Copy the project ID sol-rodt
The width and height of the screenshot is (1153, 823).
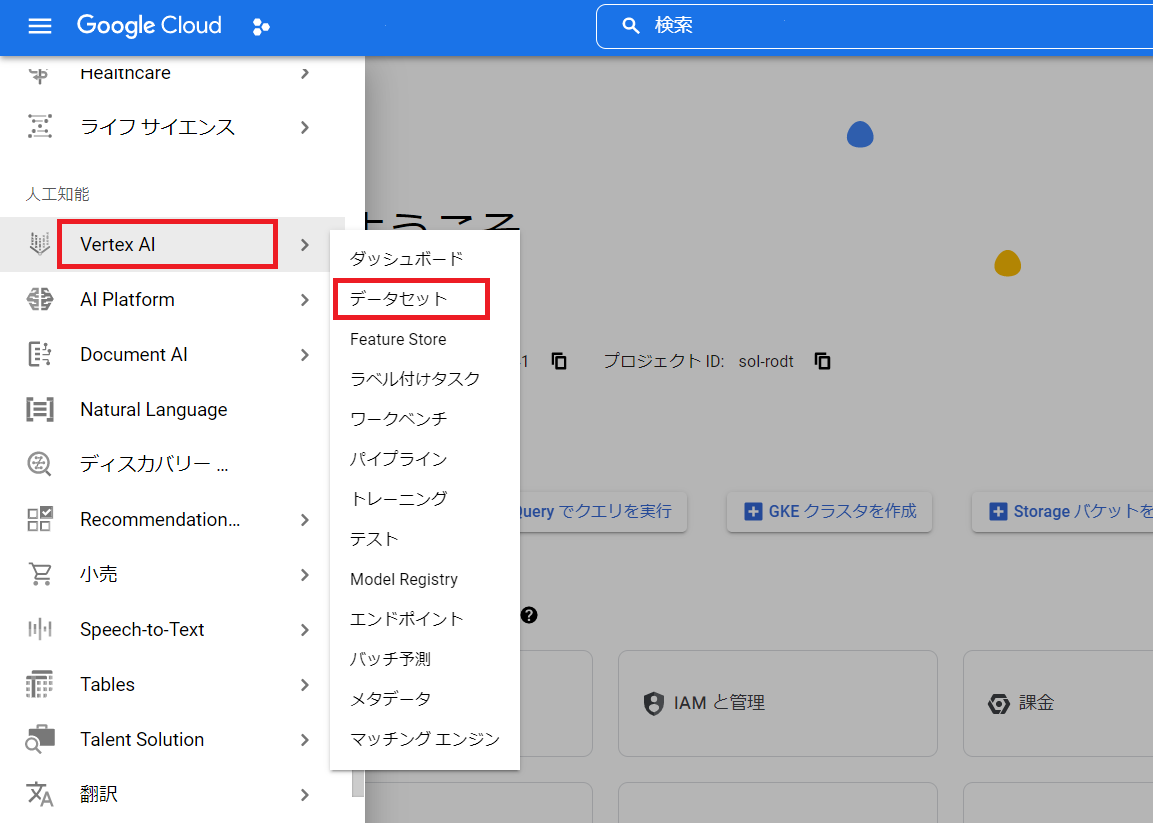tap(822, 361)
